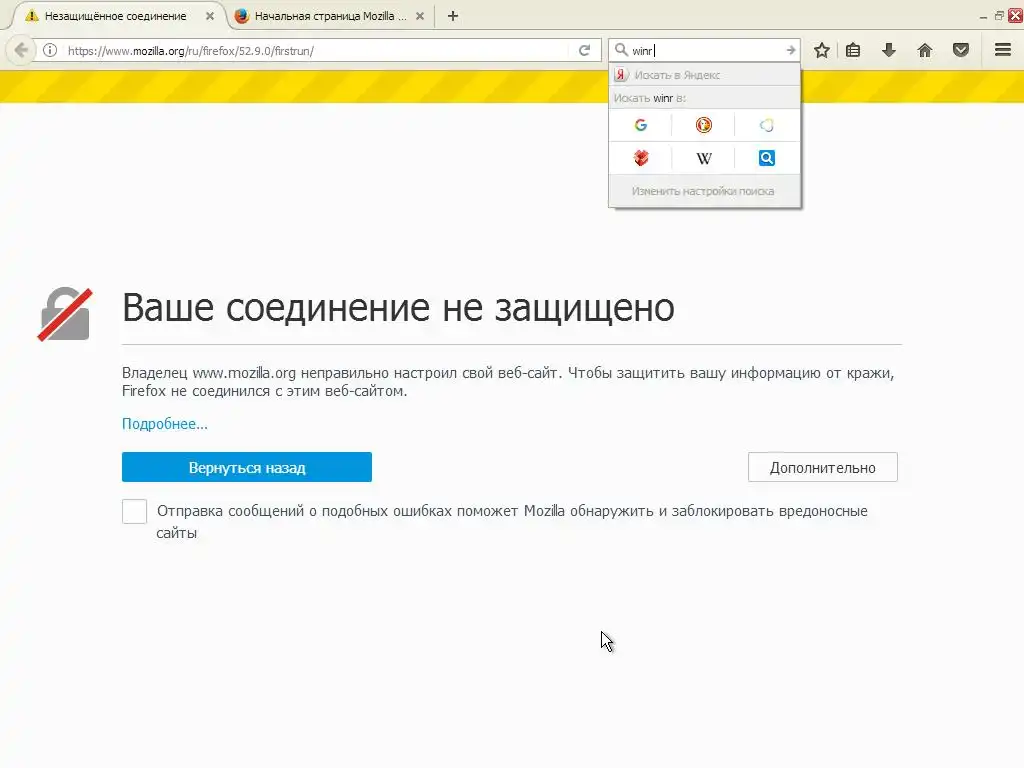The image size is (1024, 768).
Task: Search winr with Google icon
Action: coord(641,125)
